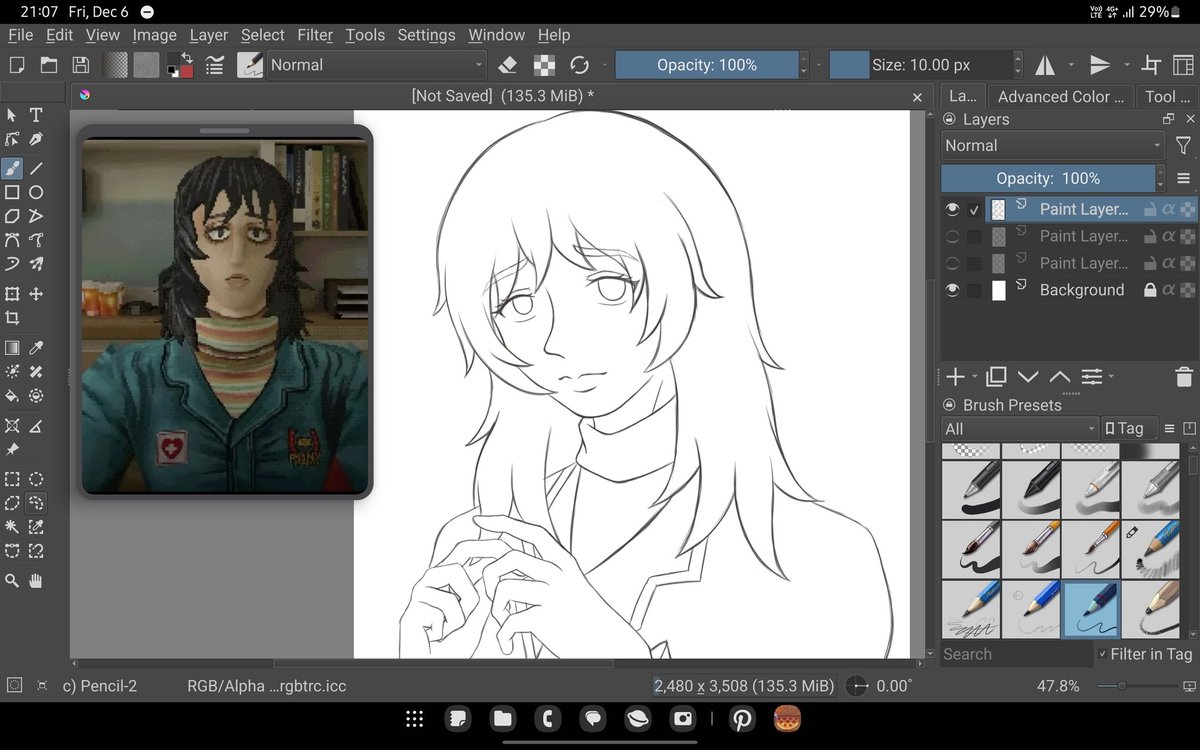
Task: Open the brush presets All tag dropdown
Action: pos(1019,428)
